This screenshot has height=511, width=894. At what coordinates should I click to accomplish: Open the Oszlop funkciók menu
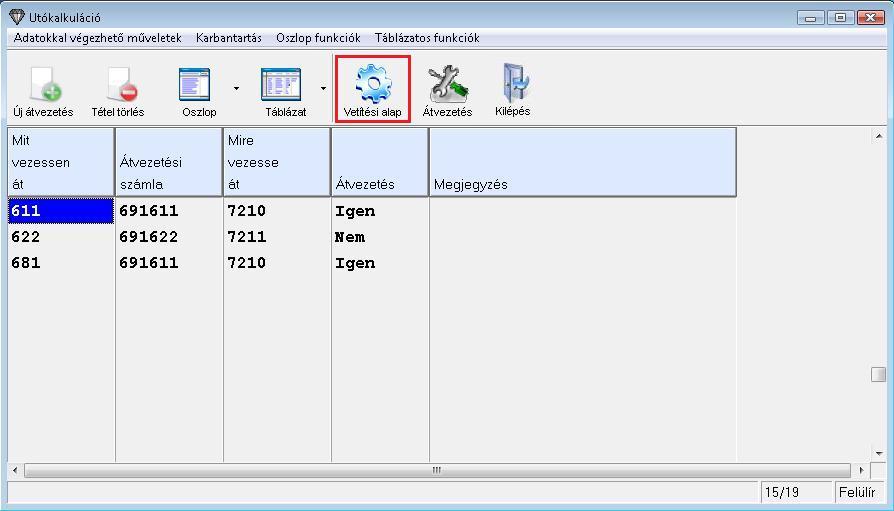318,38
